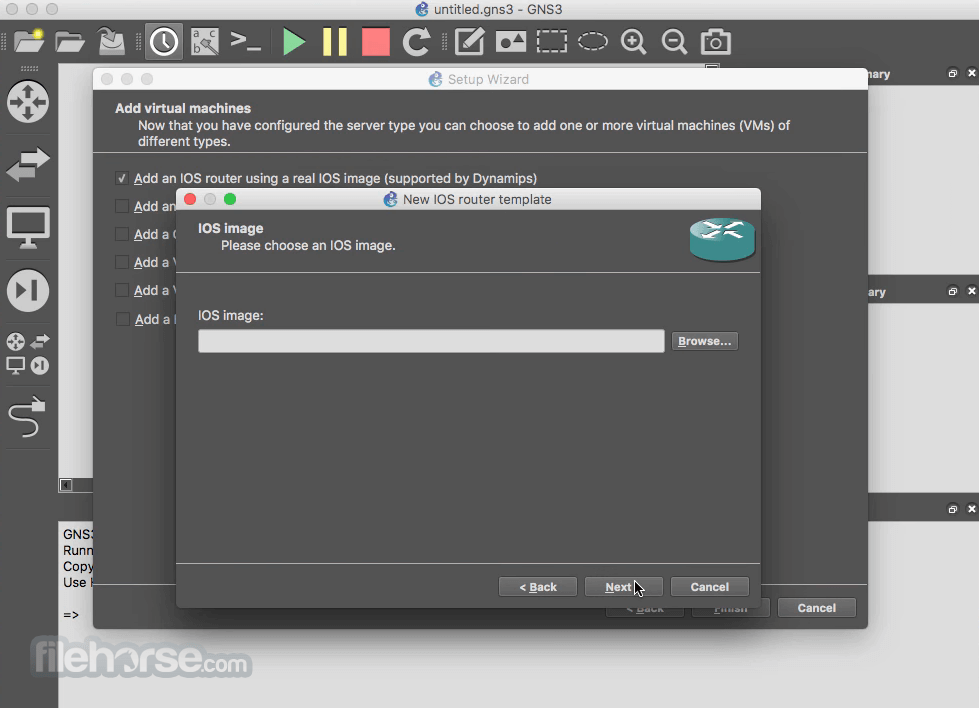
Task: Show interface labels icon
Action: coord(205,42)
